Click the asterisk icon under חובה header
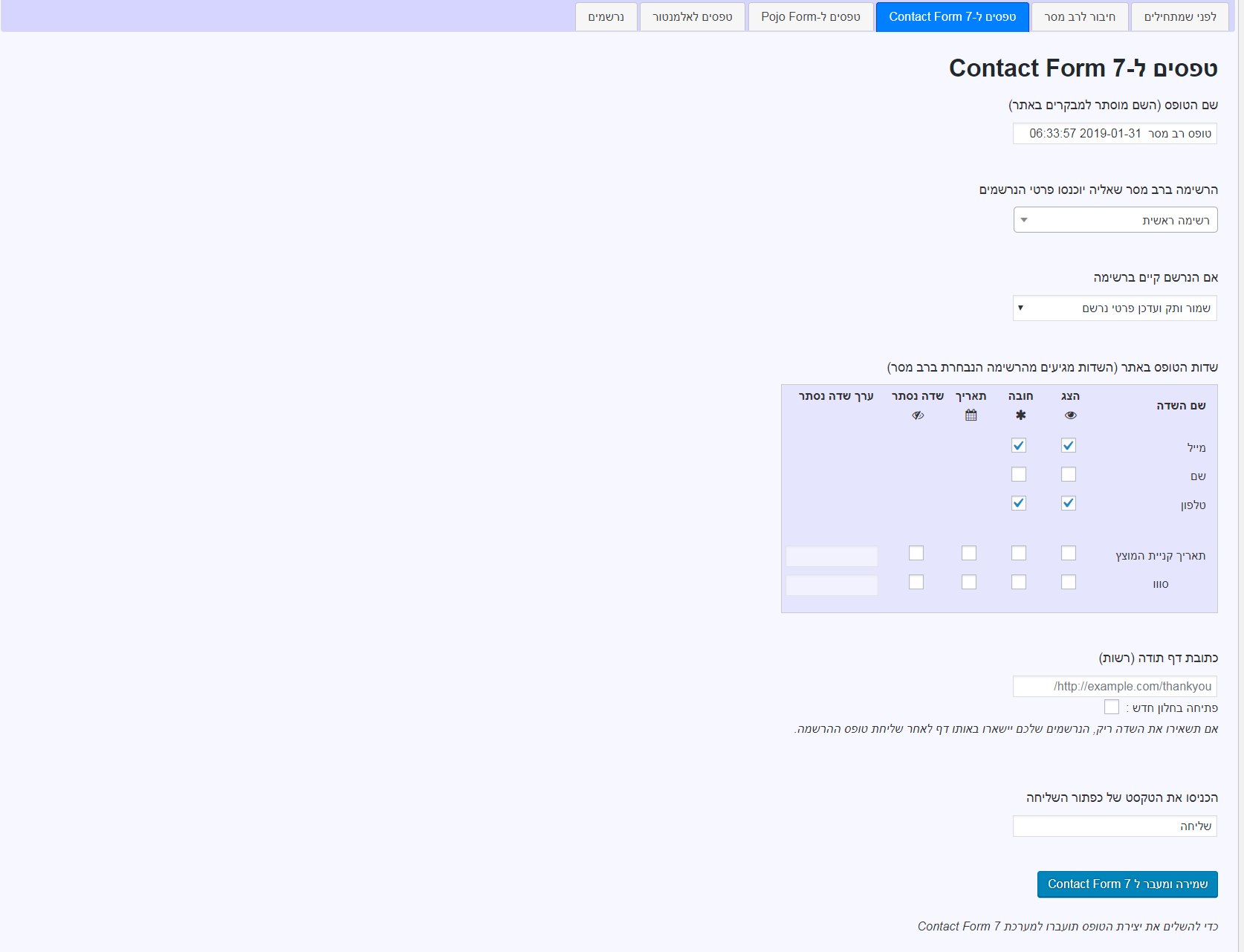Screen dimensions: 1244x952 tap(1020, 415)
